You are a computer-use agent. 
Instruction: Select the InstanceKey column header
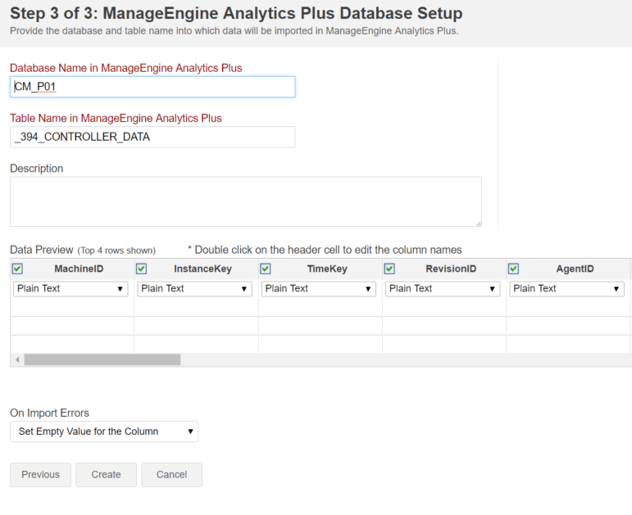tap(203, 269)
